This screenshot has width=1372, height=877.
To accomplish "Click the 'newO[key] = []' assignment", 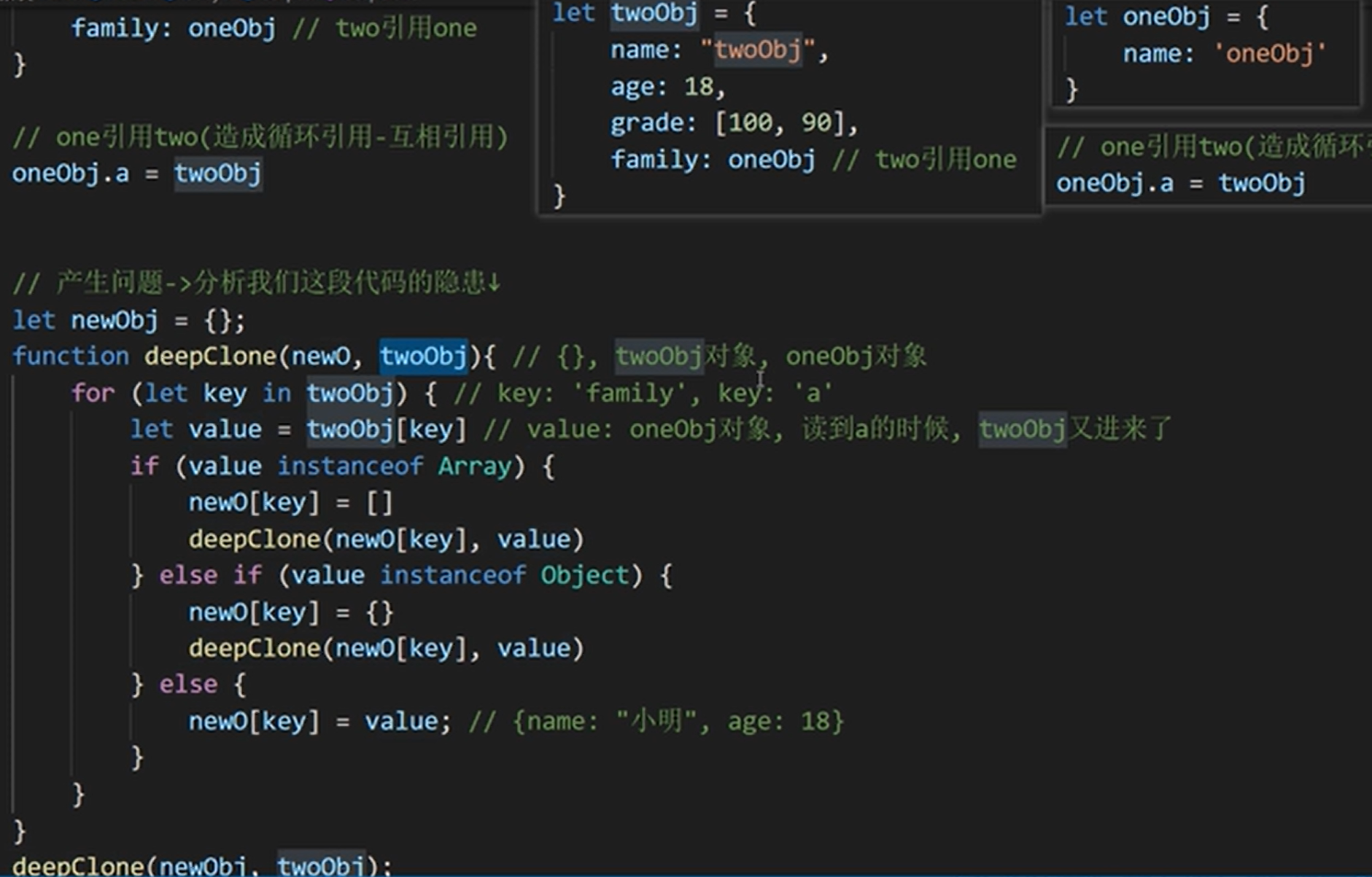I will click(291, 502).
